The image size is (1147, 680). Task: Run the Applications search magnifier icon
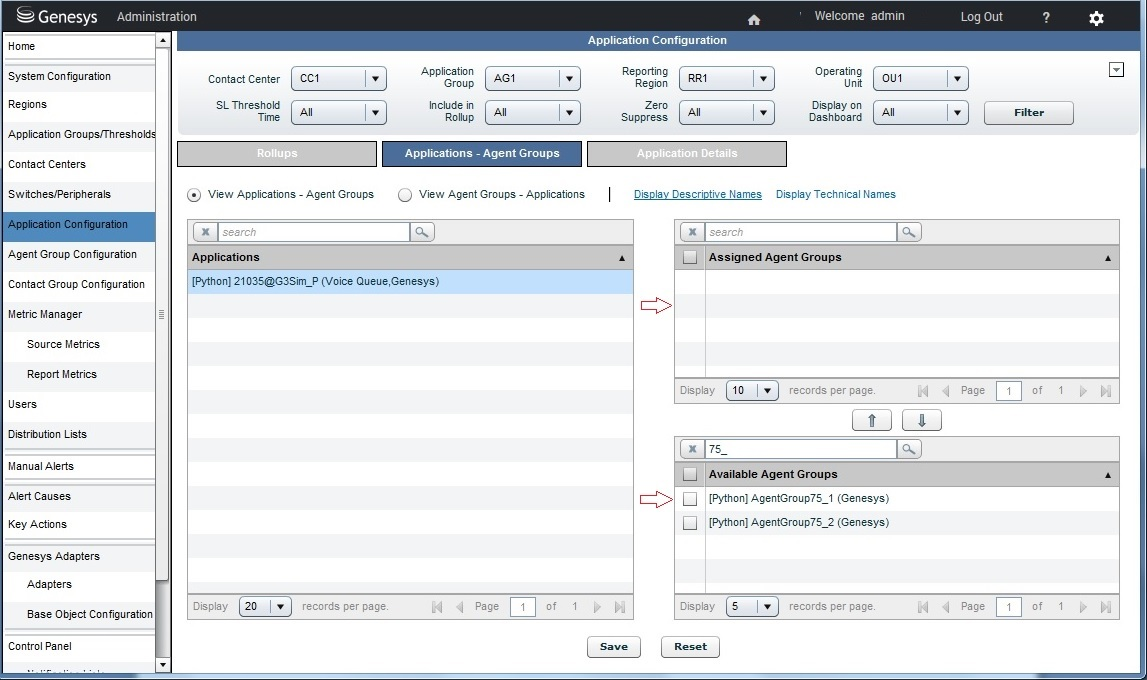pyautogui.click(x=422, y=232)
